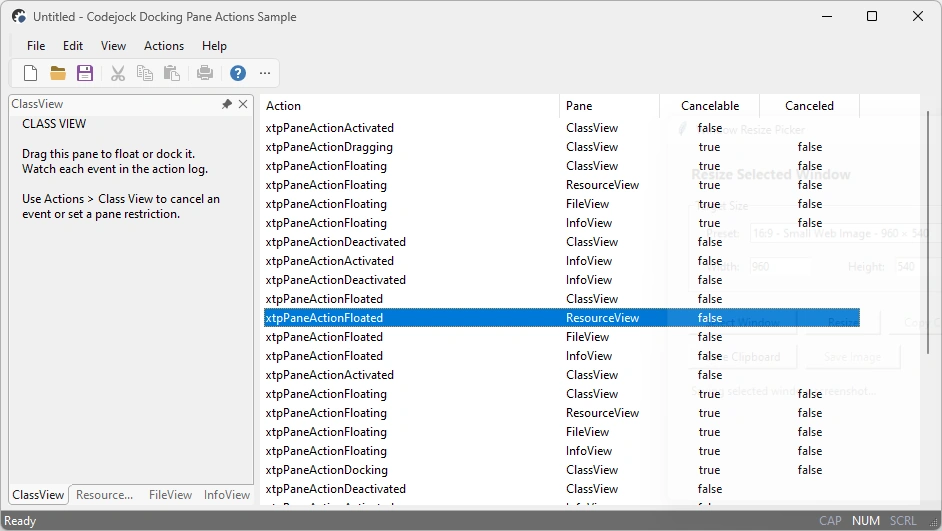The width and height of the screenshot is (942, 531).
Task: Click the NUM indicator in status bar
Action: [x=866, y=521]
